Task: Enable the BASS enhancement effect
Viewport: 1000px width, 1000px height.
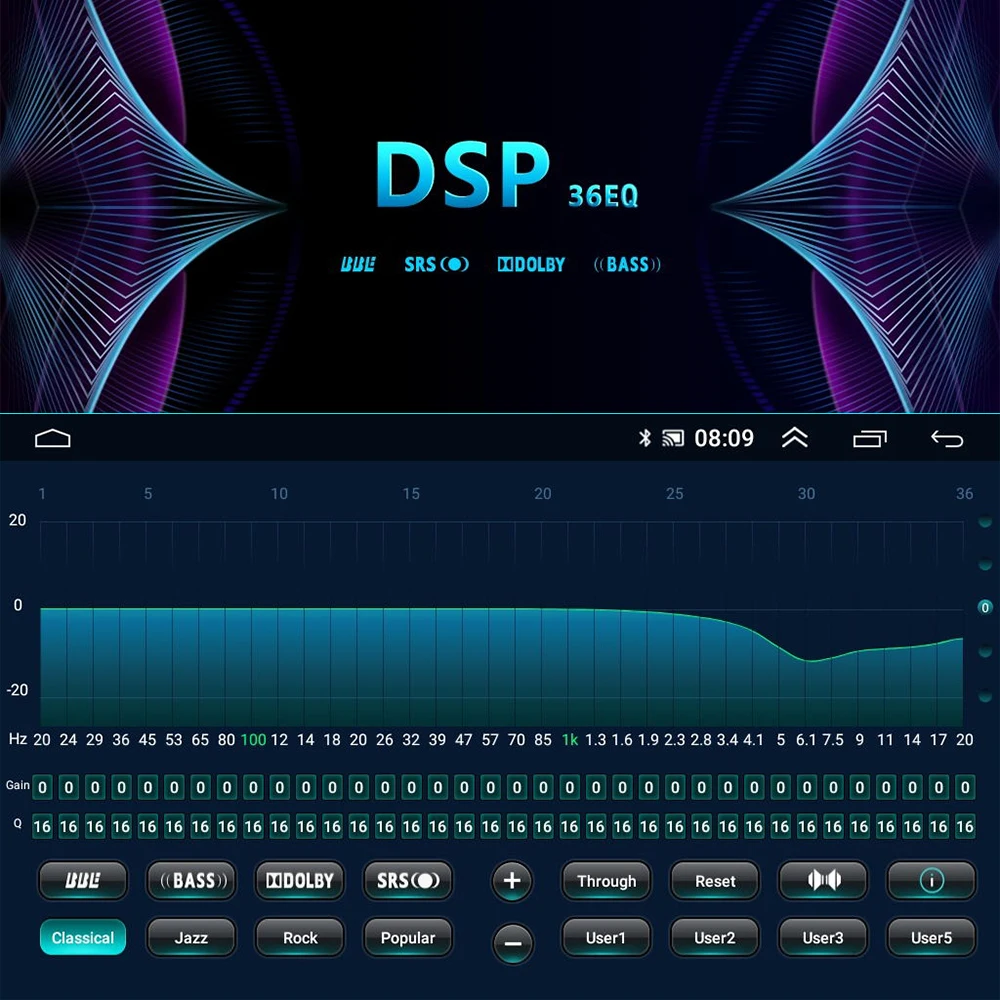Action: [191, 880]
